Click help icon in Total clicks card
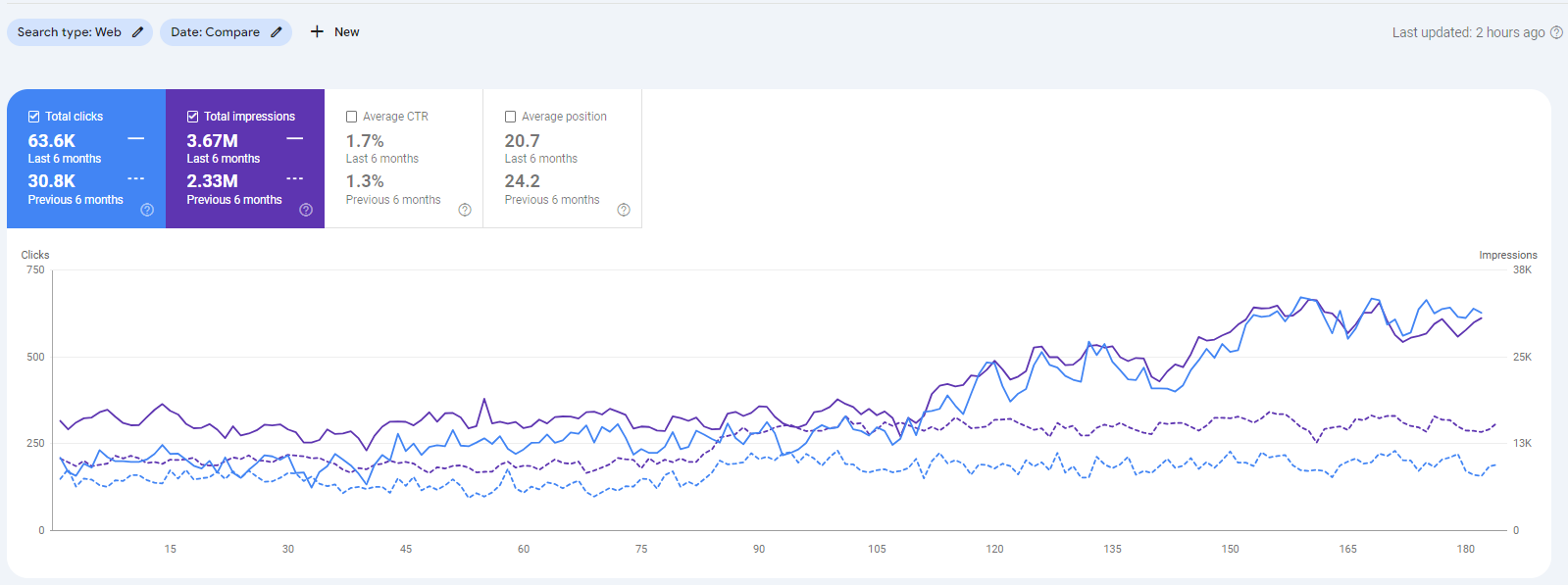Viewport: 1568px width, 585px height. coord(147,210)
